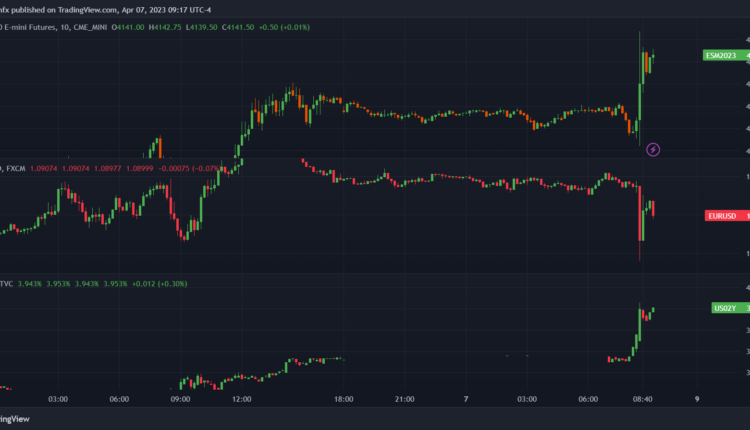The width and height of the screenshot is (750, 430).
Task: Click the TradingView logo watermark
Action: [x=14, y=419]
